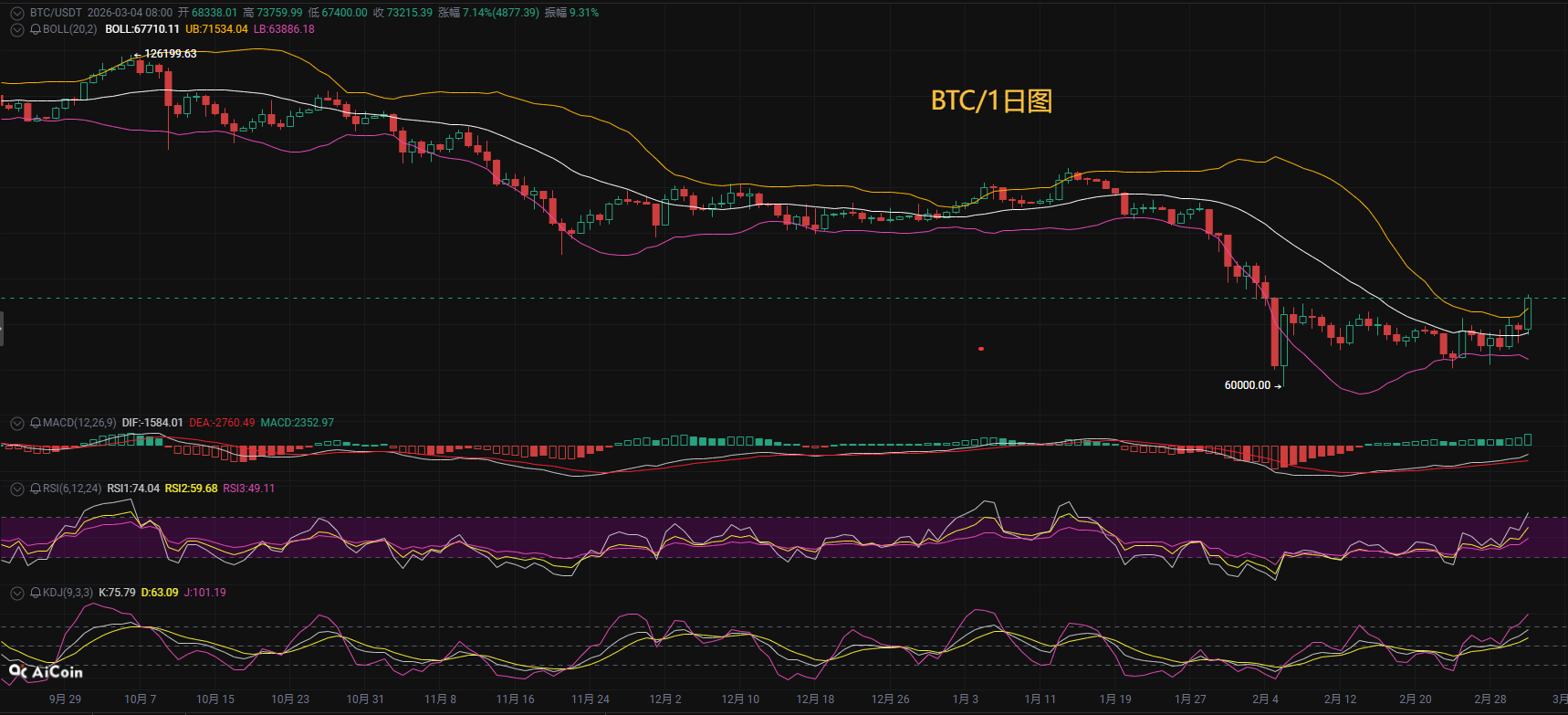
Task: Open MACD(12,26,9) indicator settings label
Action: tap(79, 423)
